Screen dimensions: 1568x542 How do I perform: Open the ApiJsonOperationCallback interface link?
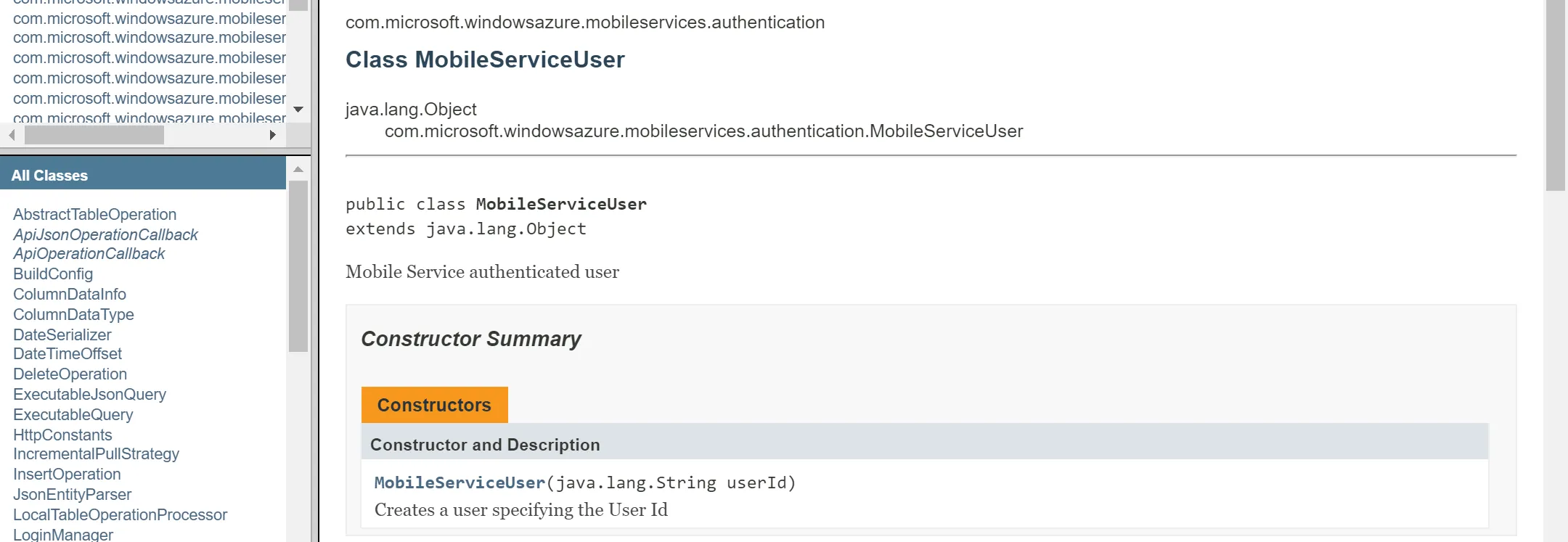(x=105, y=235)
